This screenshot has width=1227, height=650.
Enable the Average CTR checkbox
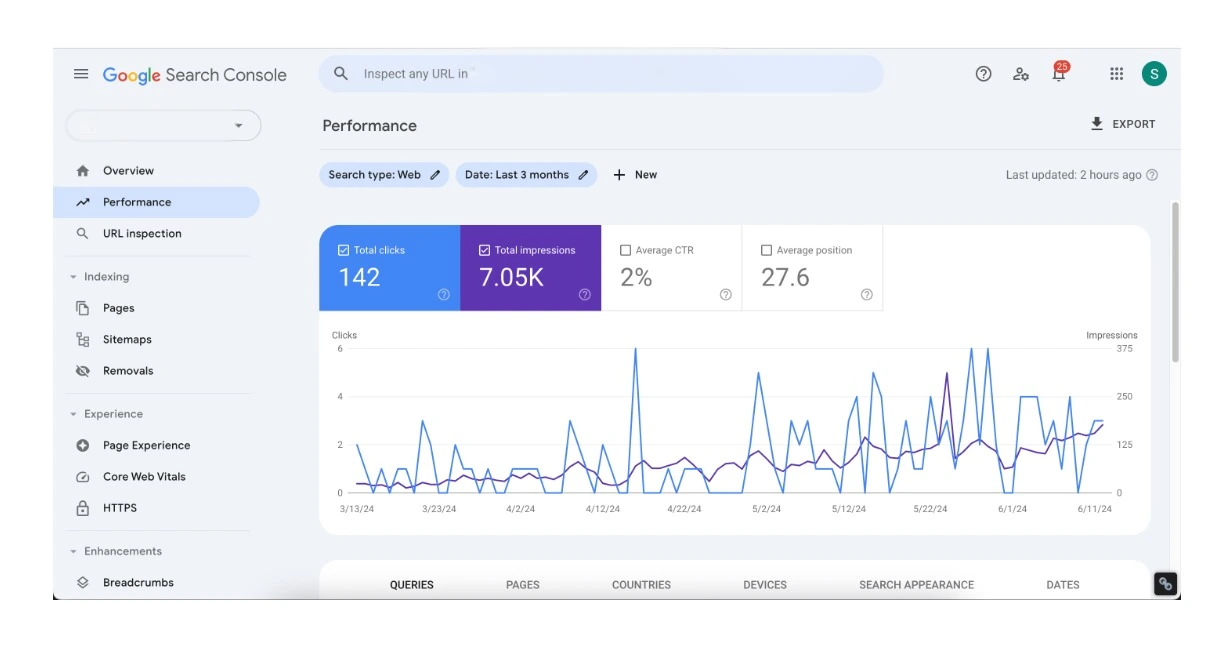pos(626,251)
